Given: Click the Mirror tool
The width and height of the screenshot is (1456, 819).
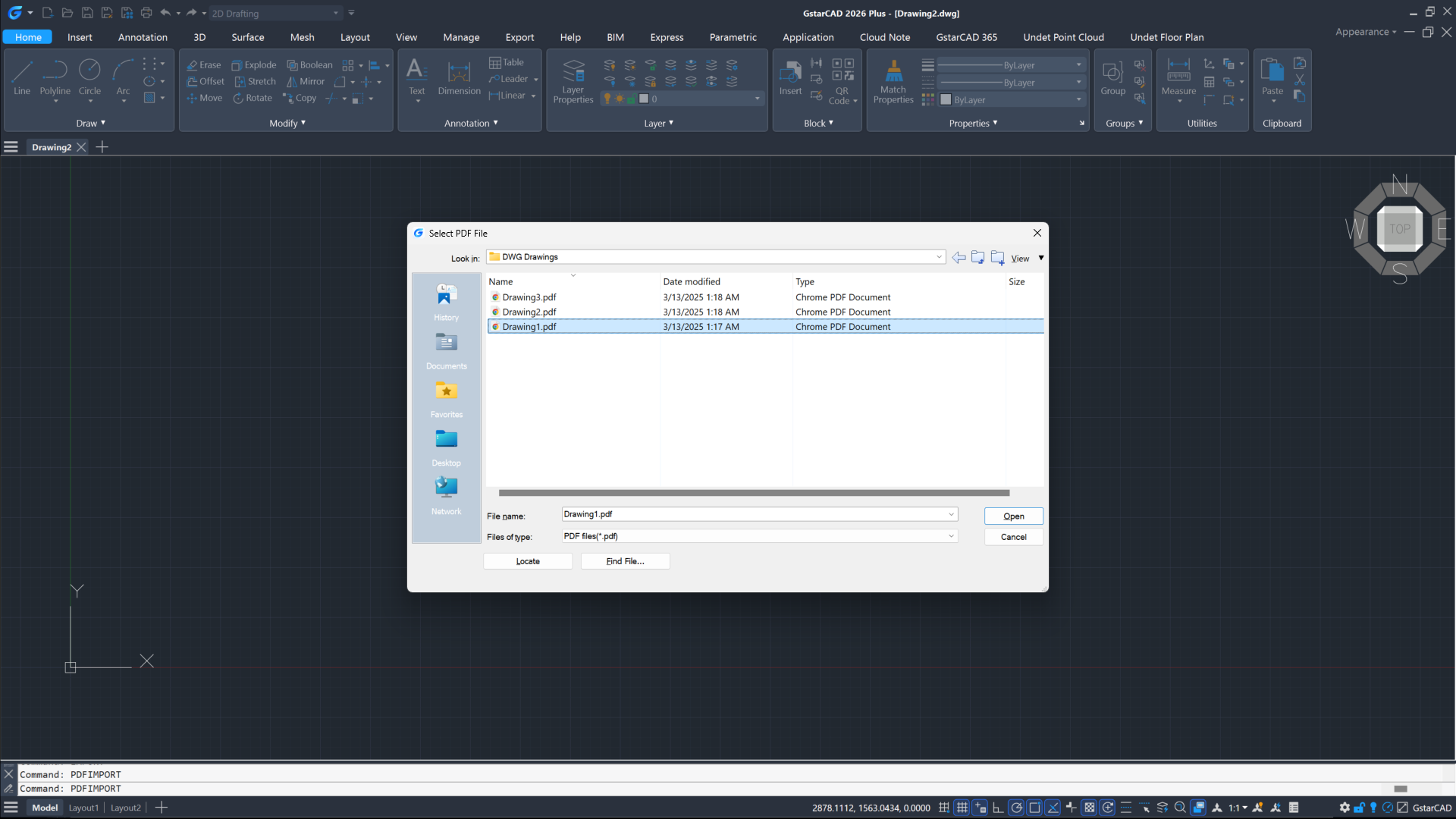Looking at the screenshot, I should click(306, 82).
